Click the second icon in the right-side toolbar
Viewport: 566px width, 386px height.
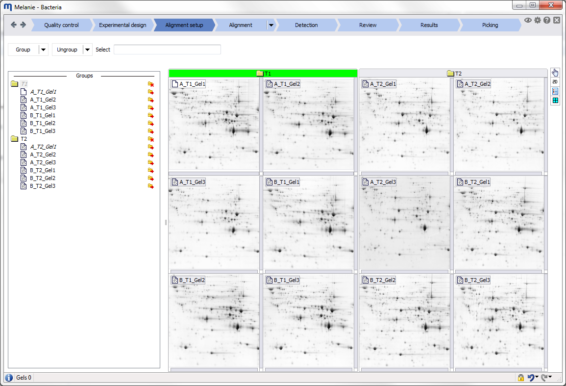coord(555,82)
